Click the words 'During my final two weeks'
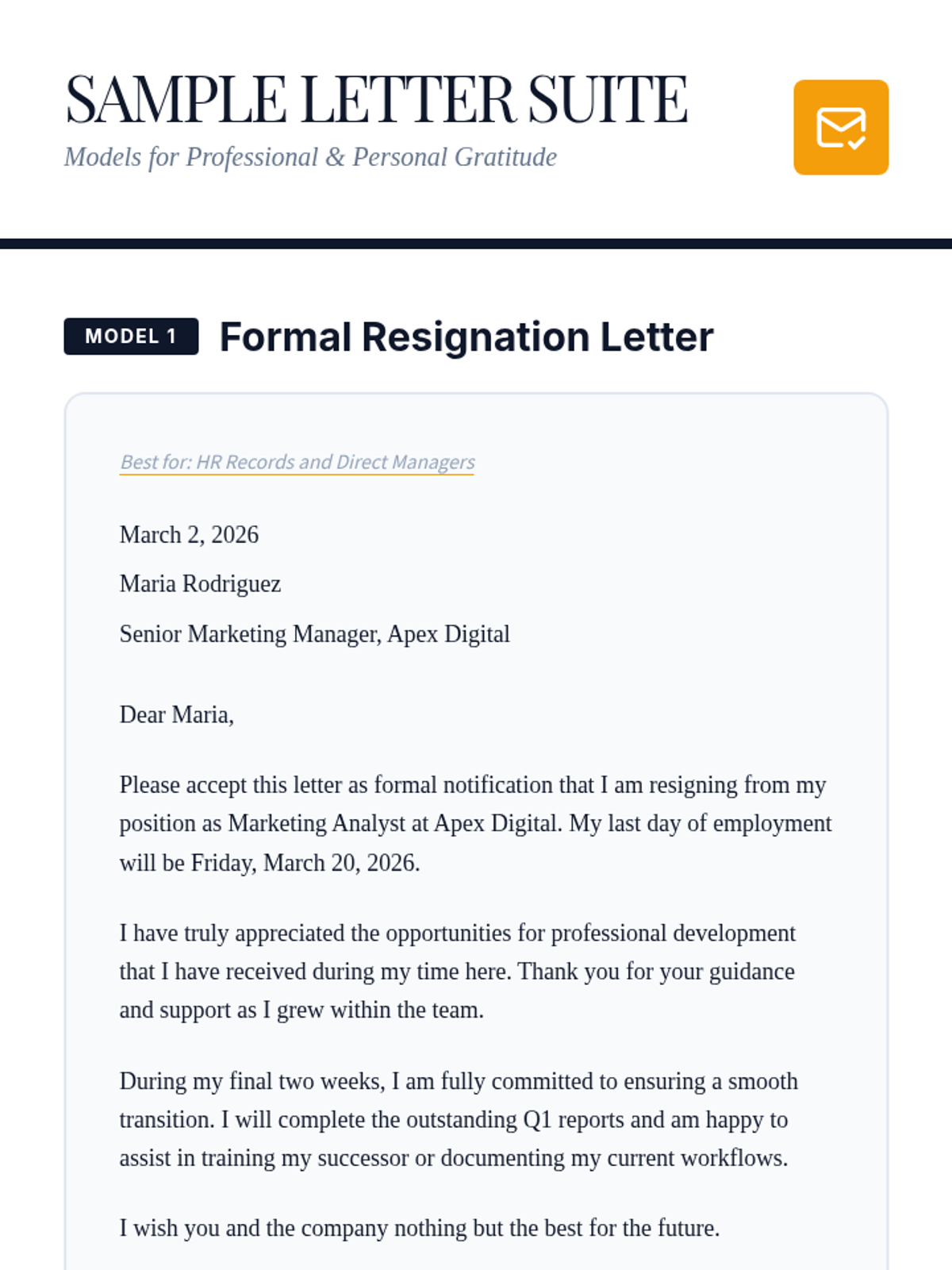 pos(251,1082)
